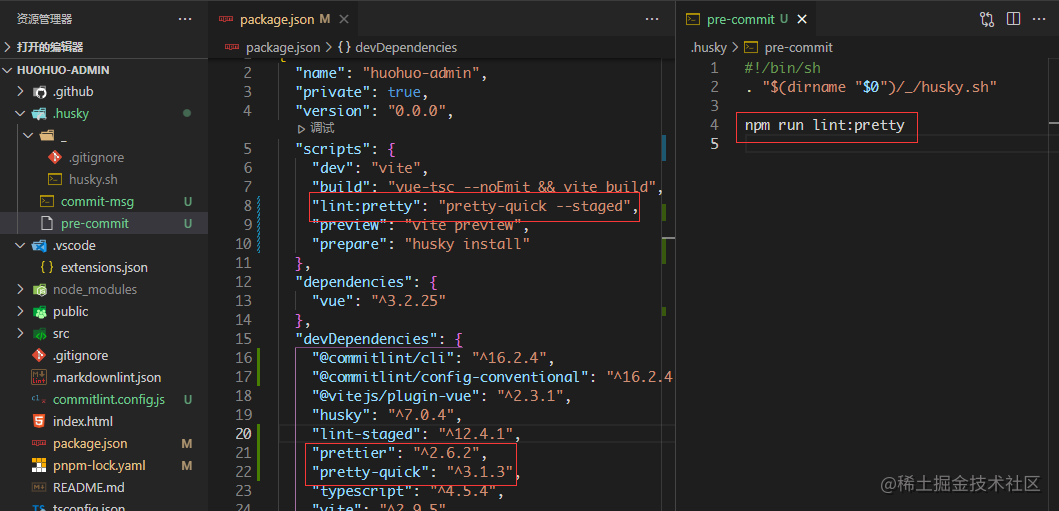Click the 资源管理器 explorer panel title
This screenshot has width=1059, height=511.
pyautogui.click(x=45, y=19)
